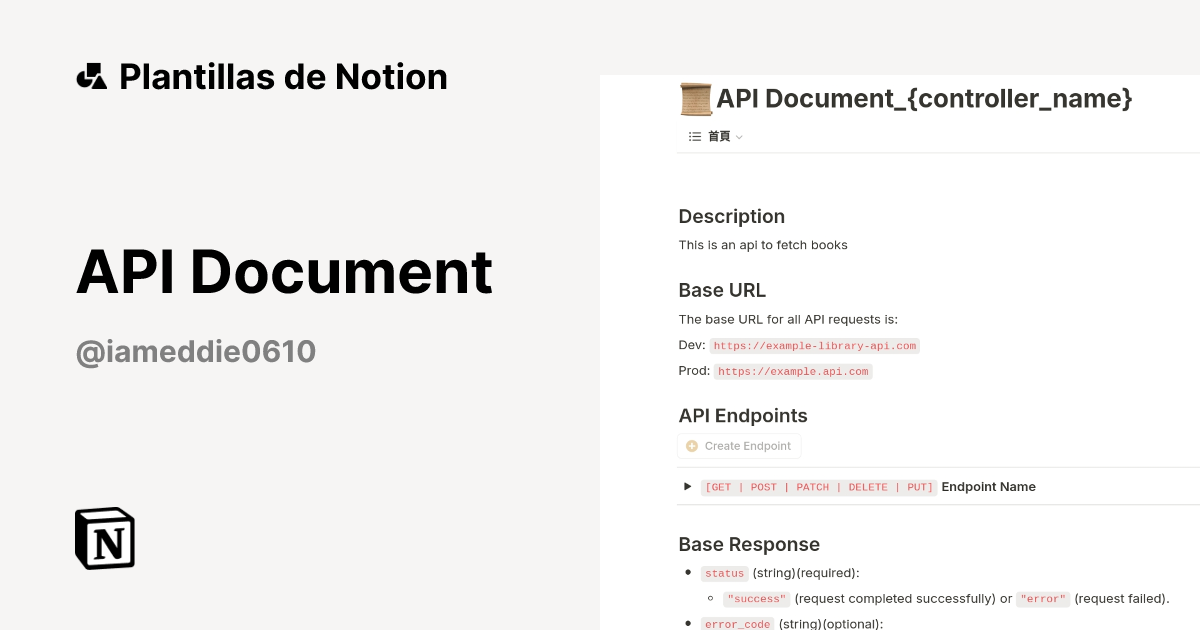
Task: Click the Prod URL https://example.api.com
Action: point(793,371)
